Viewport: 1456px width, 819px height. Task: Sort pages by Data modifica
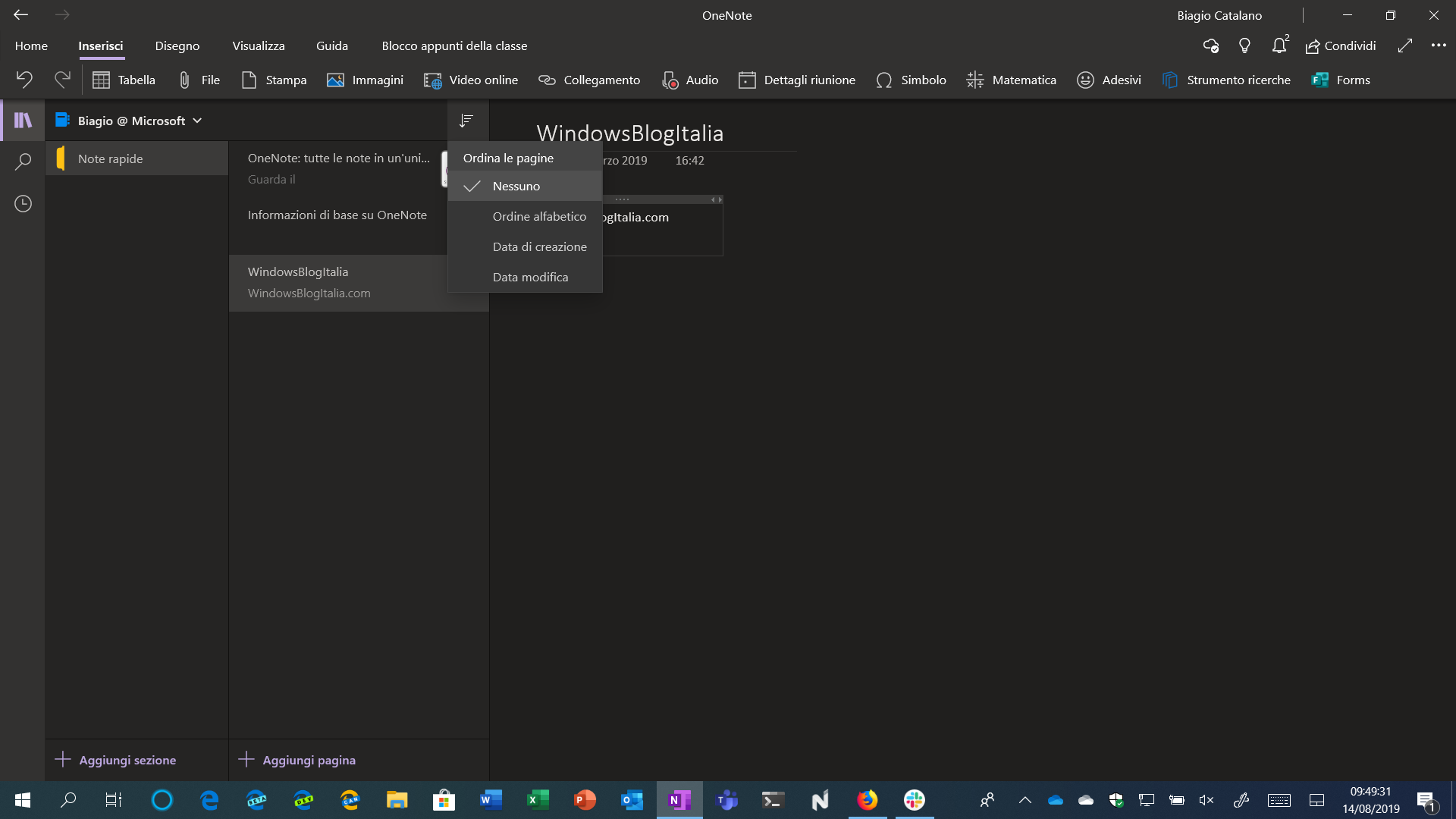pyautogui.click(x=525, y=277)
